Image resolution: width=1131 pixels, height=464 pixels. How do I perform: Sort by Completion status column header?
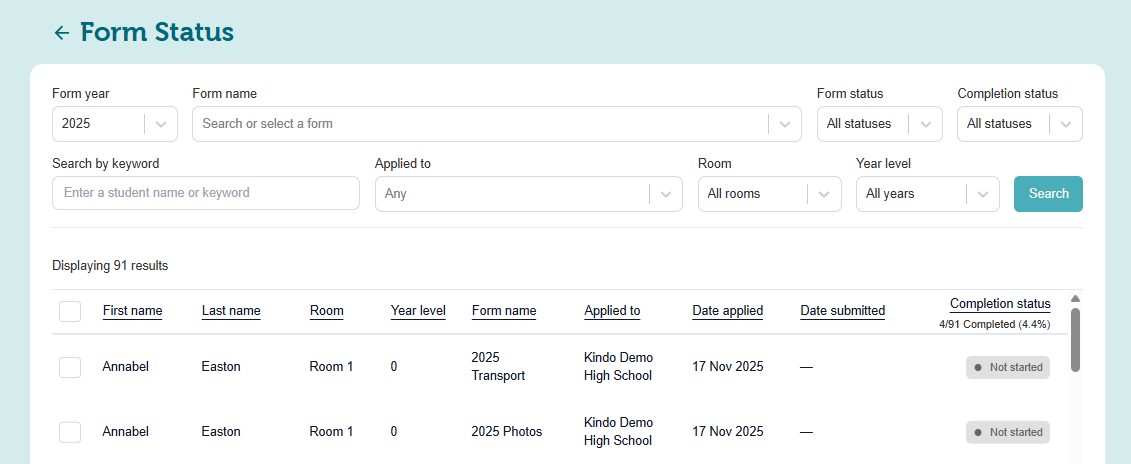[x=999, y=304]
